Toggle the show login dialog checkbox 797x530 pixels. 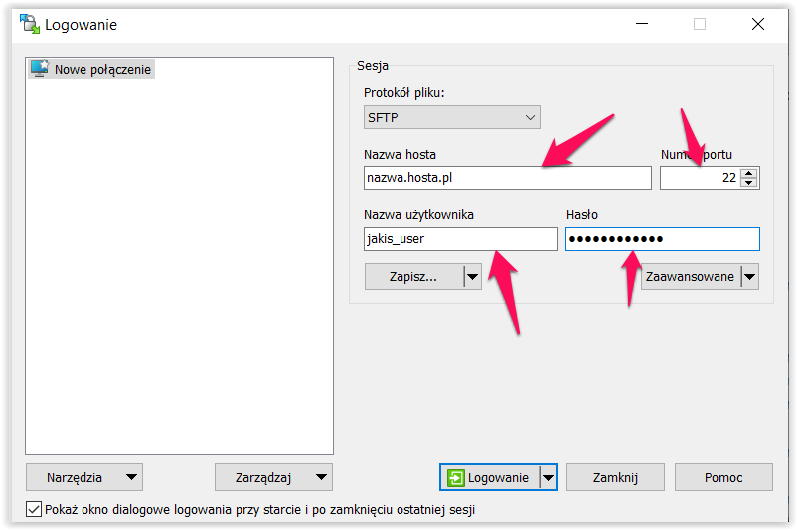click(34, 509)
